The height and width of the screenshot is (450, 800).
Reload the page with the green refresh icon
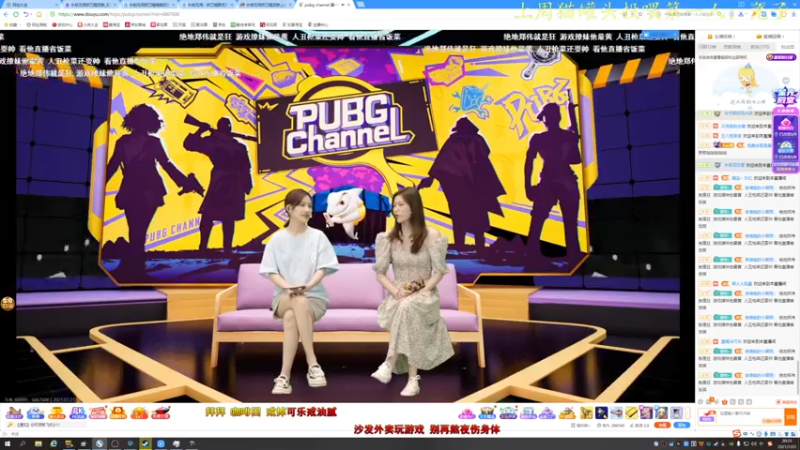click(x=16, y=14)
